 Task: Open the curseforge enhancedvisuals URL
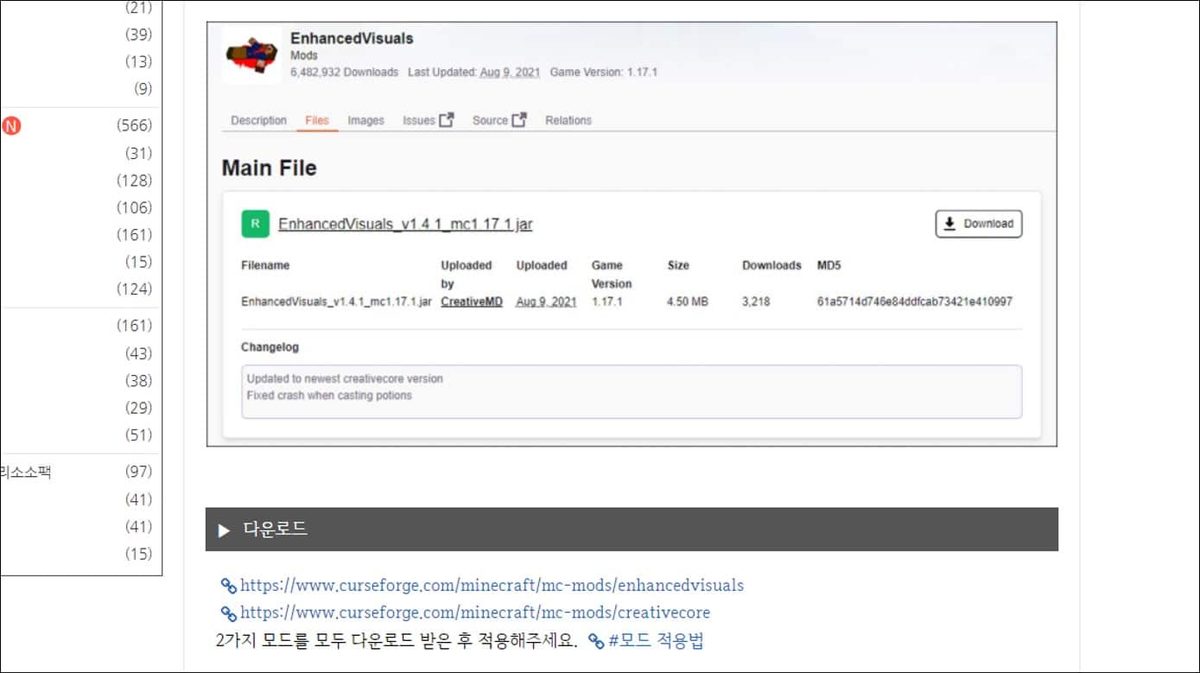[x=492, y=585]
